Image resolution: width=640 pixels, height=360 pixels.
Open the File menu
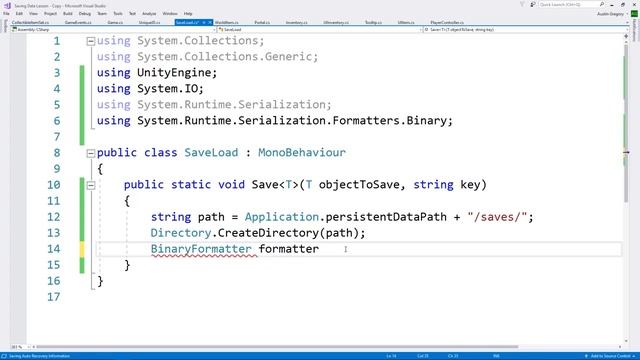(x=6, y=13)
